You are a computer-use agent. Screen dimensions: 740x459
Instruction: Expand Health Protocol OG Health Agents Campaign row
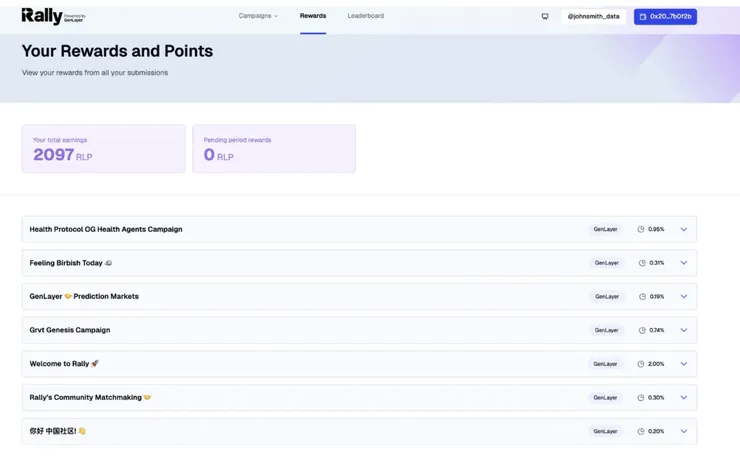tap(684, 229)
